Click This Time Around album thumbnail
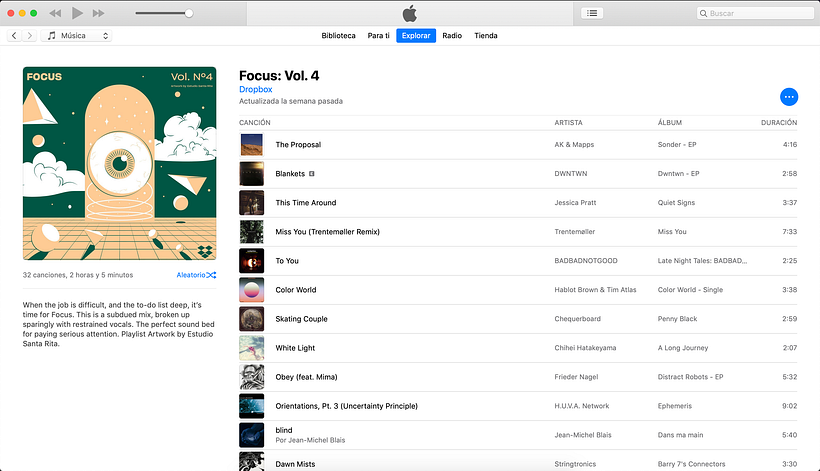This screenshot has height=471, width=820. 252,203
